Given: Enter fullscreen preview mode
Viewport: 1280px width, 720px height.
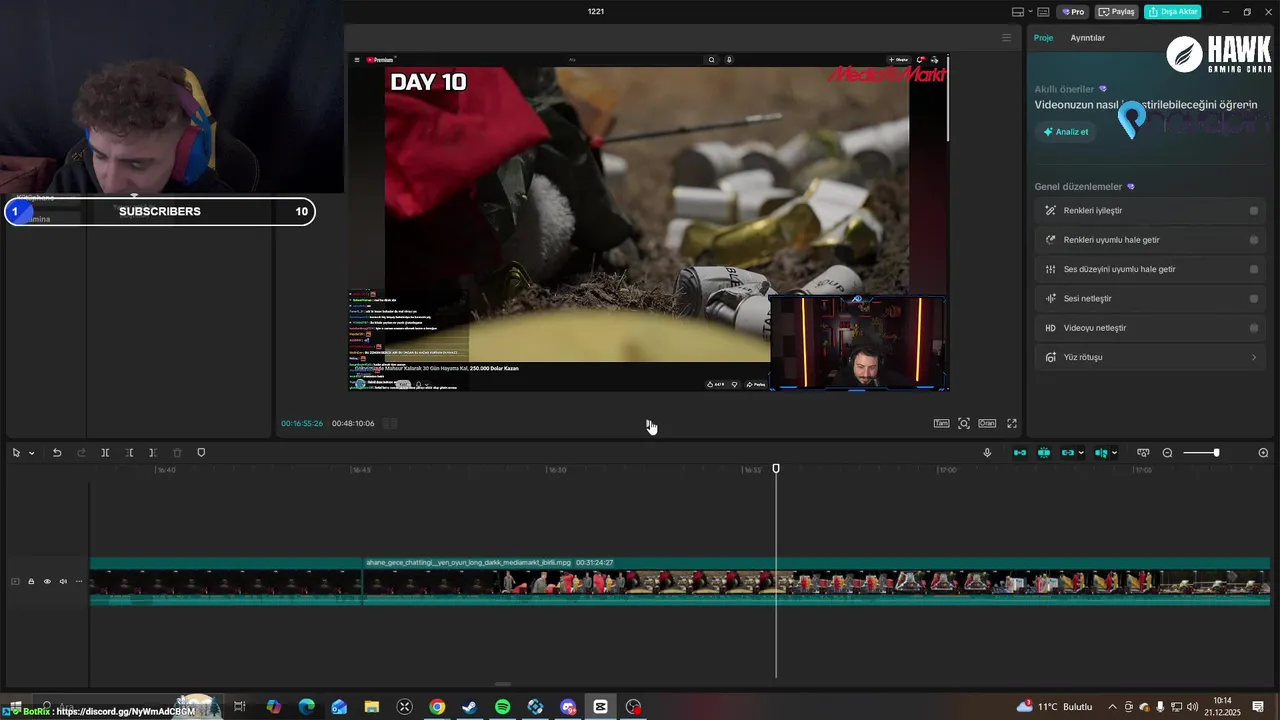Looking at the screenshot, I should click(x=1012, y=424).
